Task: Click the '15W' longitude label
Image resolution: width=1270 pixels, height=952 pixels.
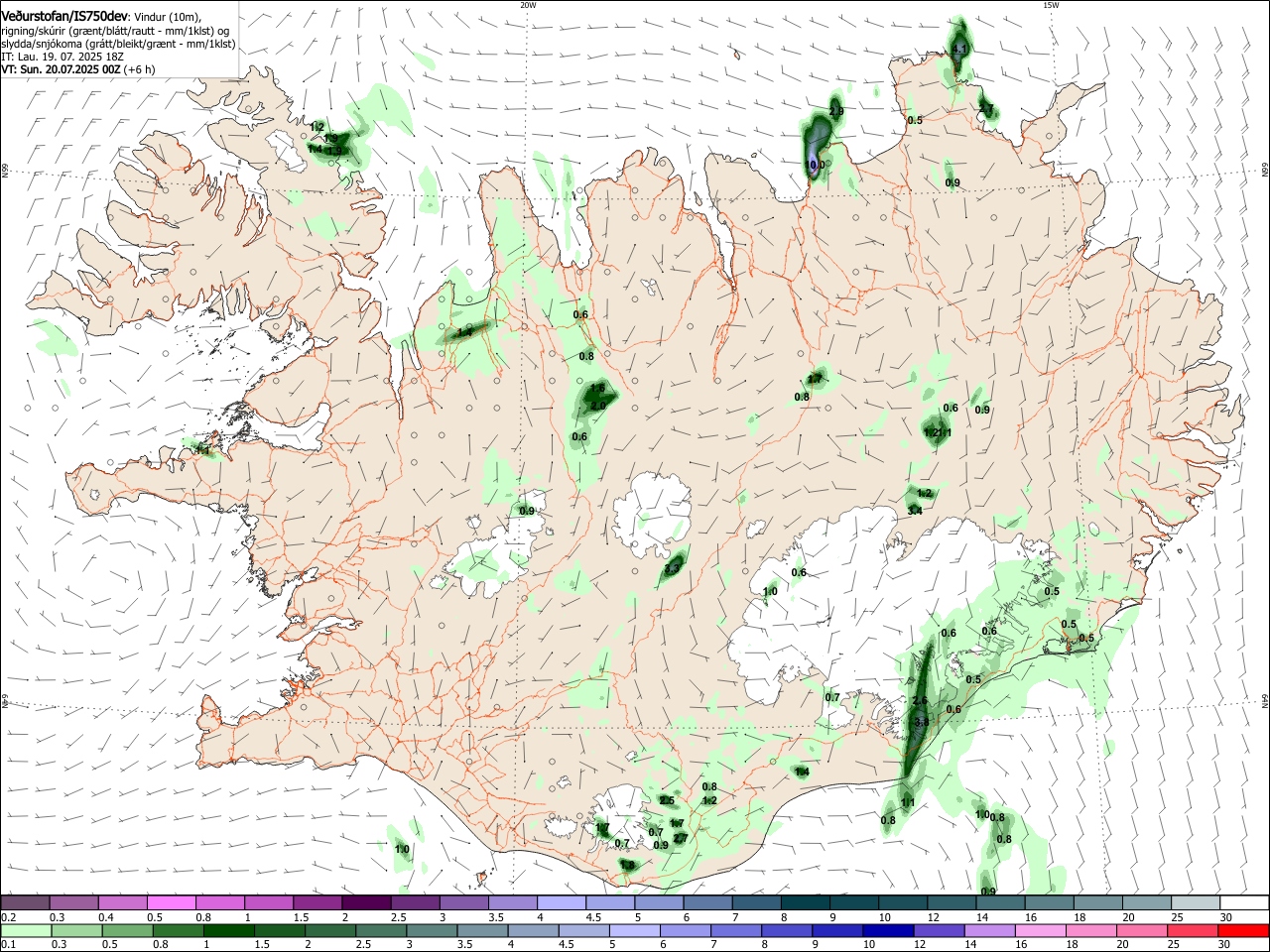Action: (1051, 5)
